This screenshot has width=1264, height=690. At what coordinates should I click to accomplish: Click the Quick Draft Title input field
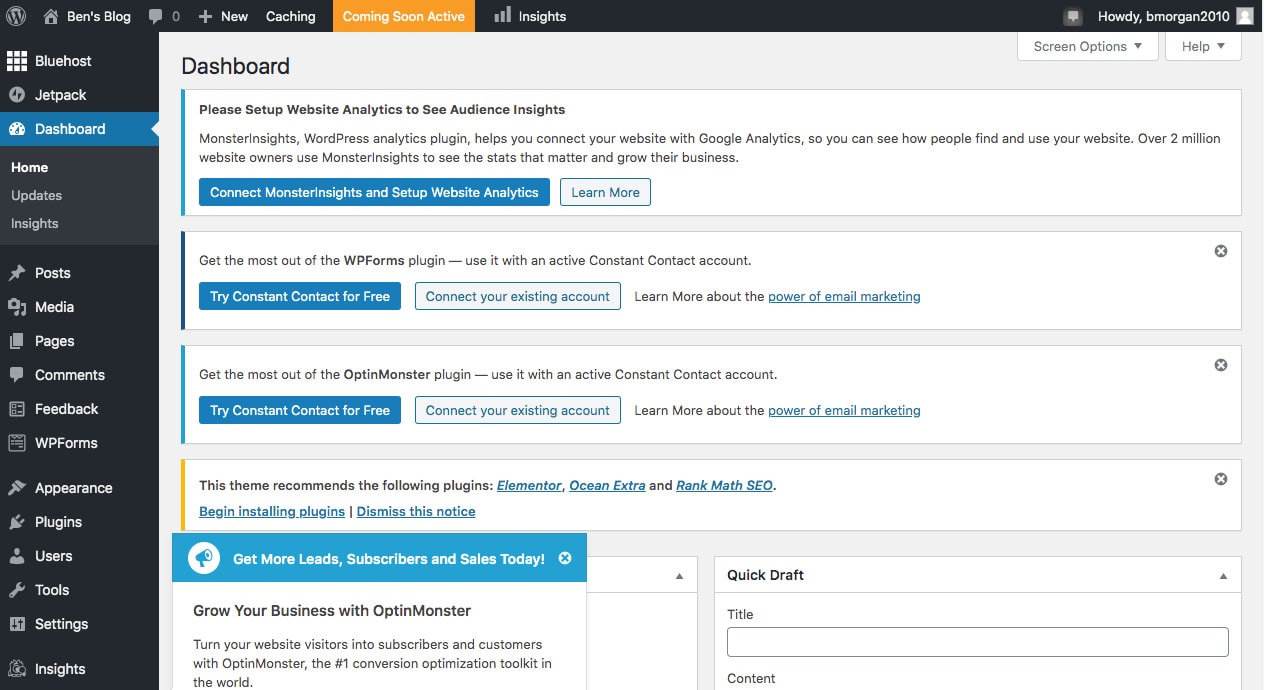pos(978,642)
